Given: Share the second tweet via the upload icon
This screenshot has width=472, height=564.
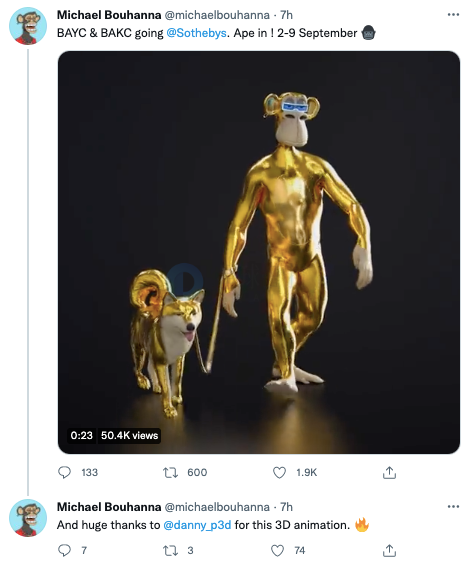Looking at the screenshot, I should [x=389, y=550].
